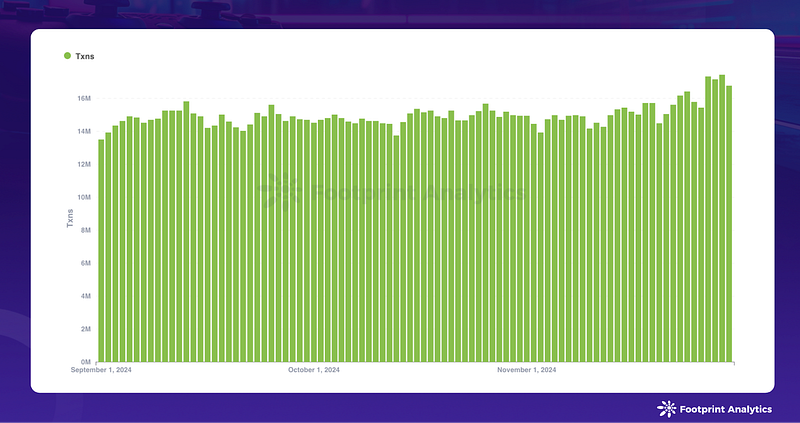Open the Footprint Analytics brand text link
Screen dimensions: 800x423
tap(726, 409)
